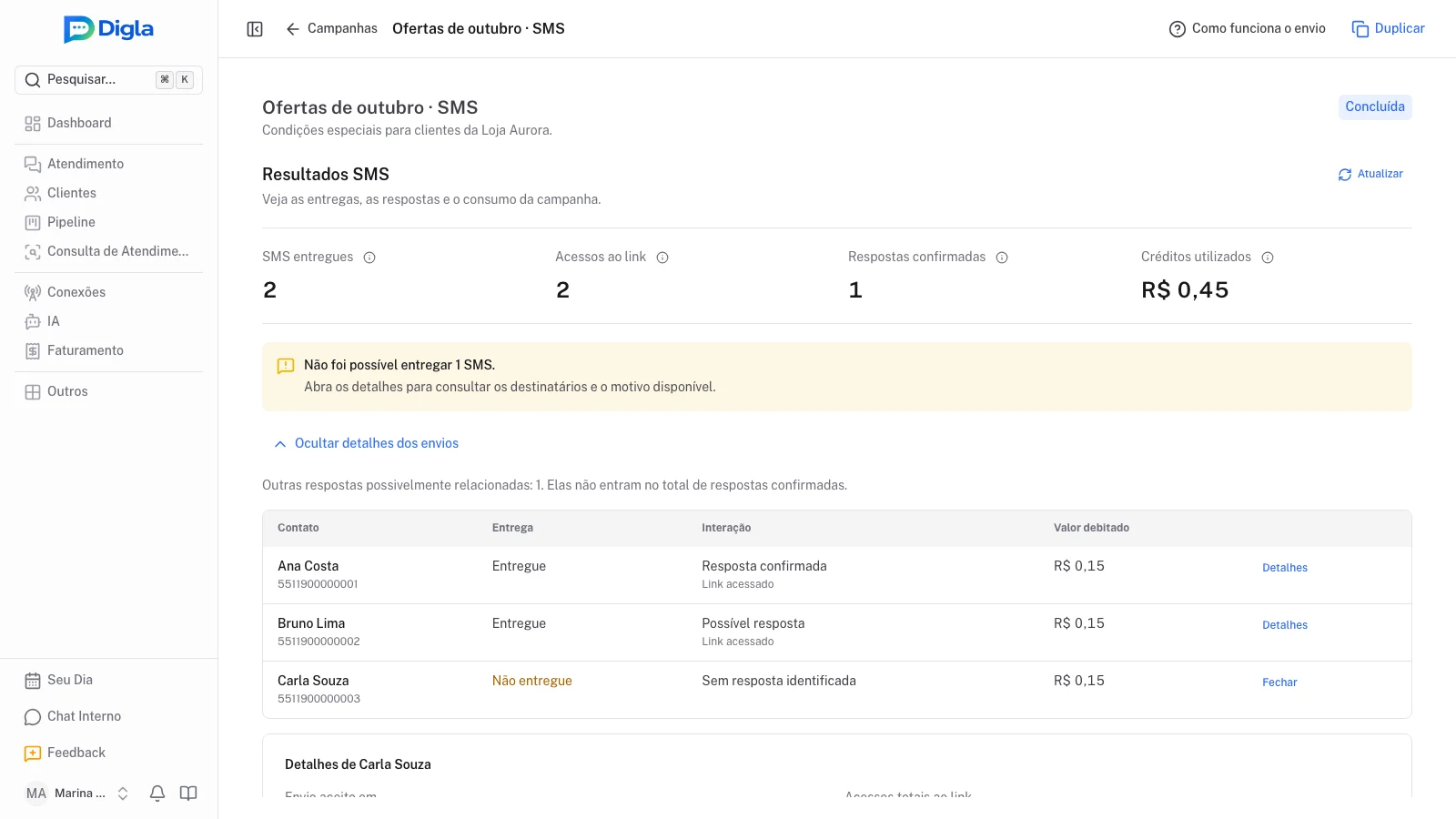Click the Valor debitado column header
The width and height of the screenshot is (1456, 819).
click(1091, 528)
